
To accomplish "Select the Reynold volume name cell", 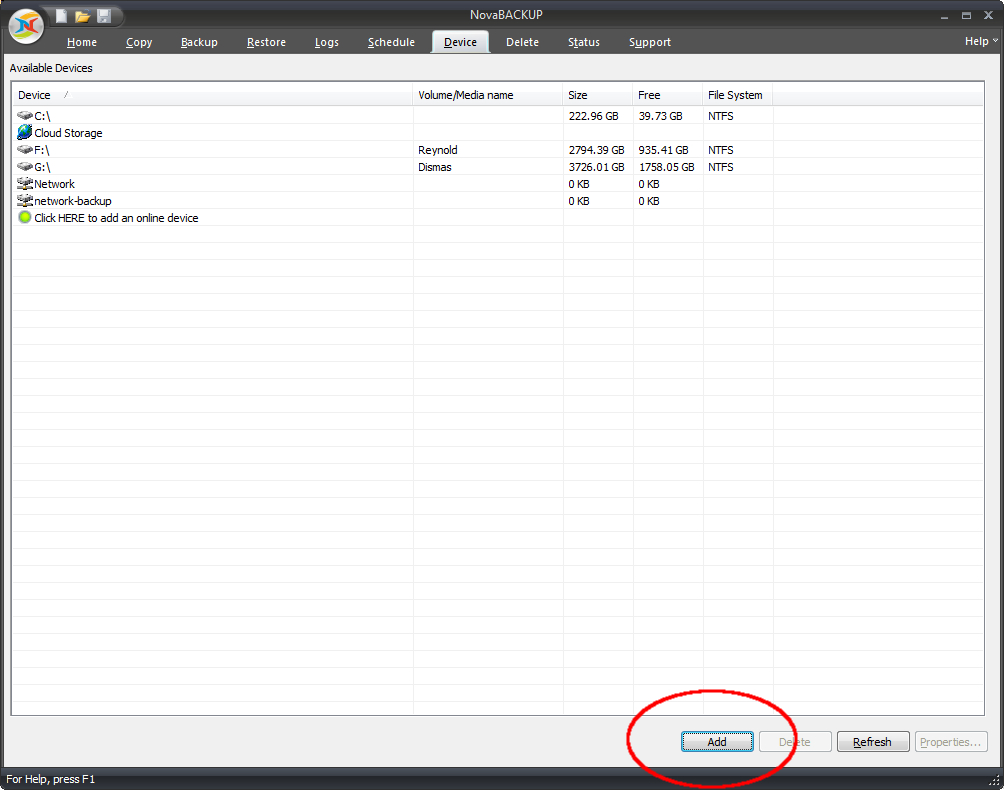I will 438,150.
